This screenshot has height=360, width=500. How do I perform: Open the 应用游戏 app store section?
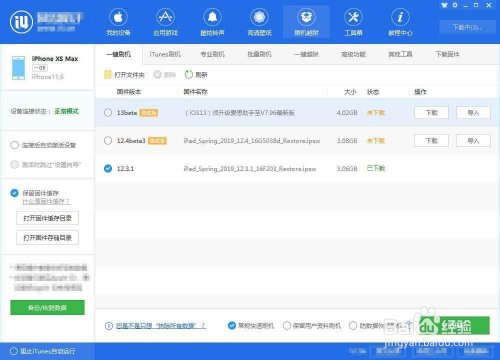[x=165, y=22]
